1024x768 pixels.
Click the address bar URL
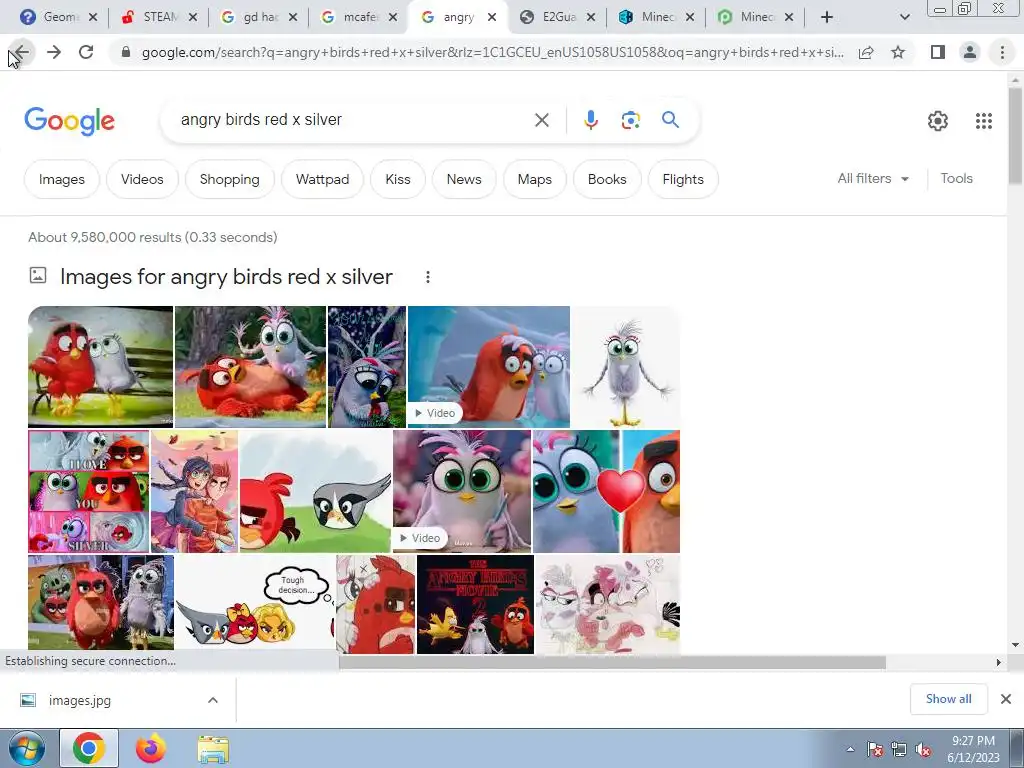(492, 52)
